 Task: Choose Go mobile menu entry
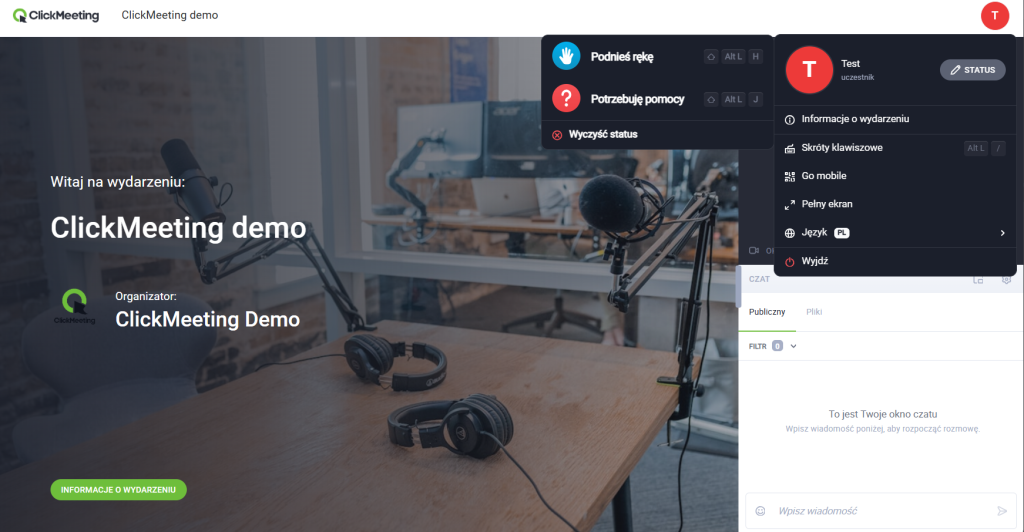824,176
